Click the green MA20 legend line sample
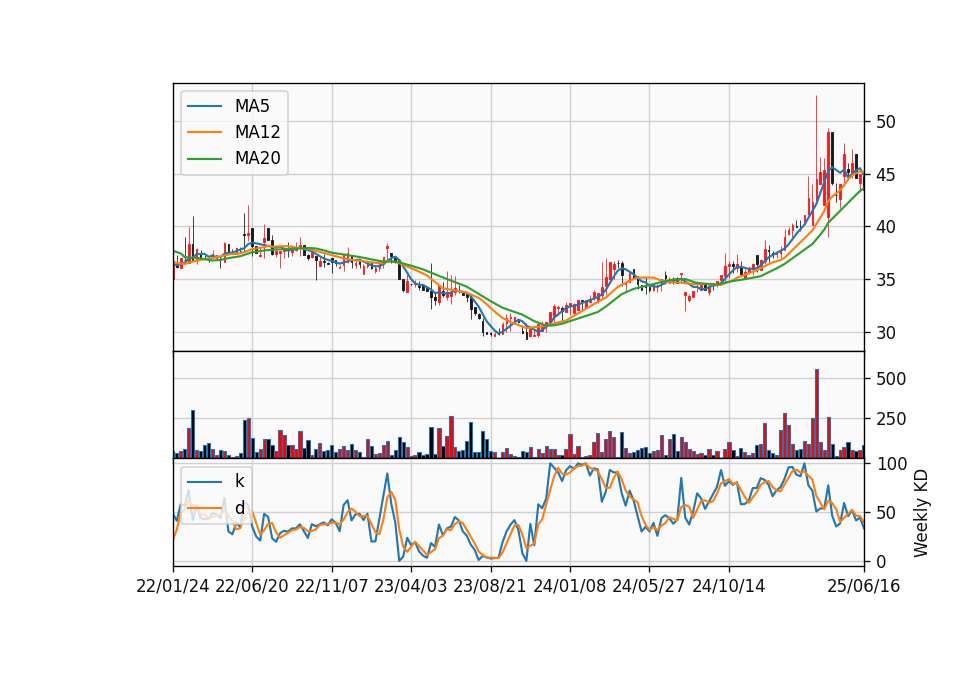The height and width of the screenshot is (690, 960). tap(204, 159)
